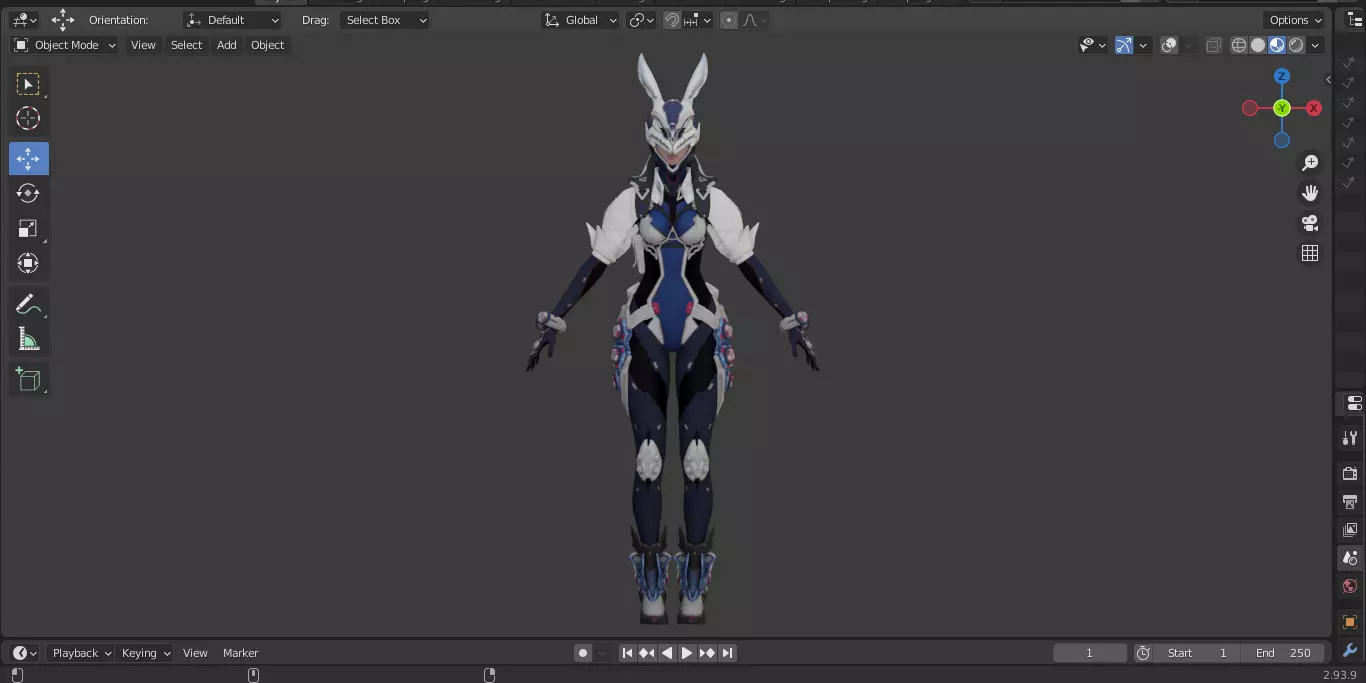This screenshot has height=683, width=1366.
Task: Select the Select Box tool in the toolbar
Action: [x=28, y=84]
